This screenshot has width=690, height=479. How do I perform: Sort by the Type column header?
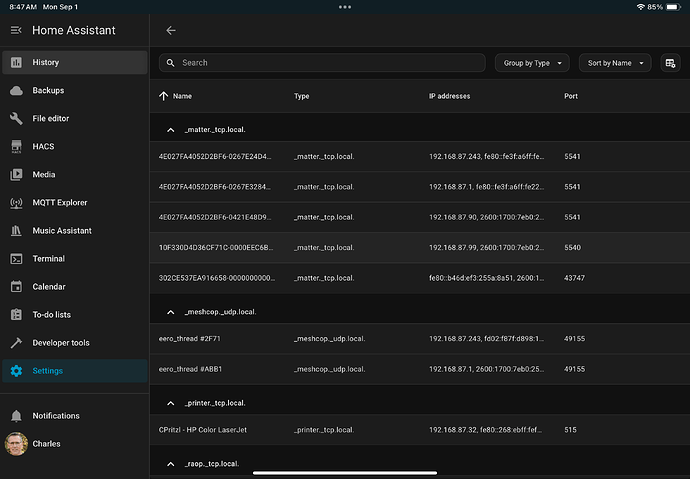coord(301,96)
